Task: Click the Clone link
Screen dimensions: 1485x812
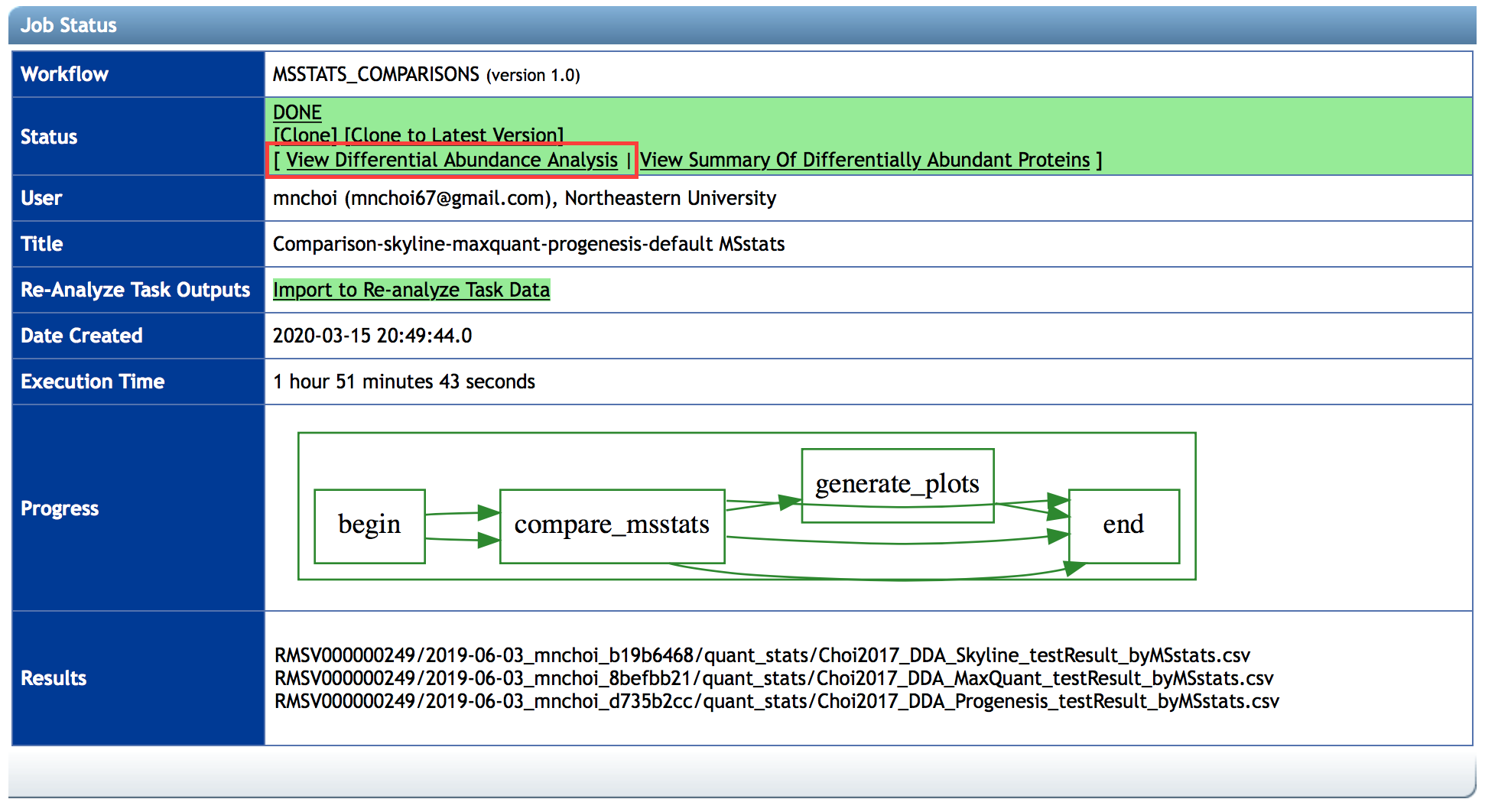Action: (x=305, y=135)
